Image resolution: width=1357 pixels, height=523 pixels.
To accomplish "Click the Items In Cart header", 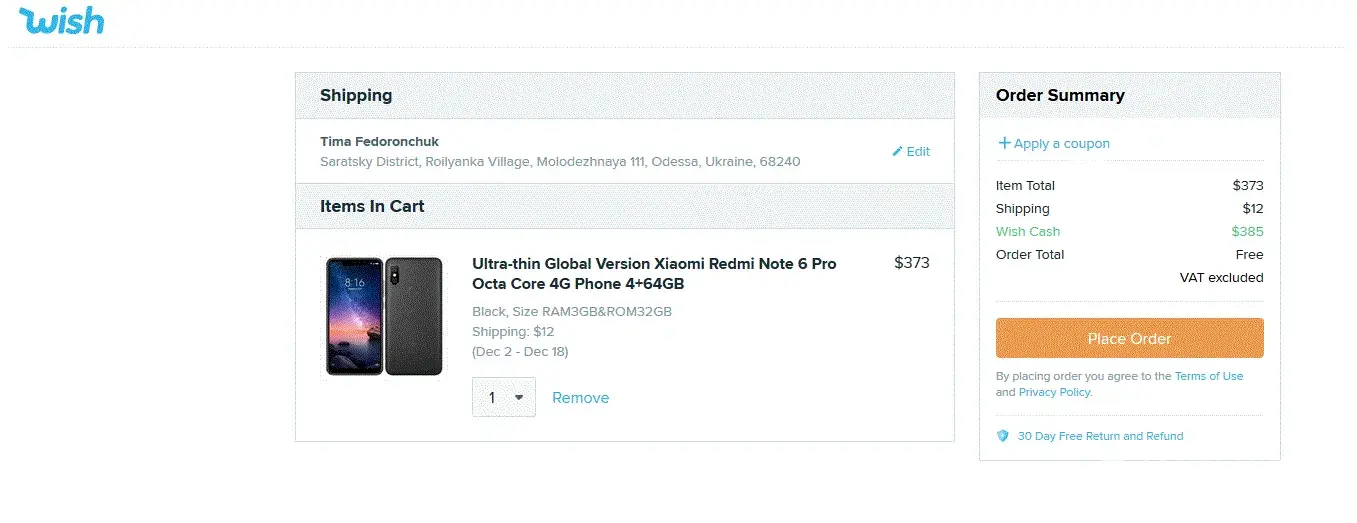I will coord(372,206).
